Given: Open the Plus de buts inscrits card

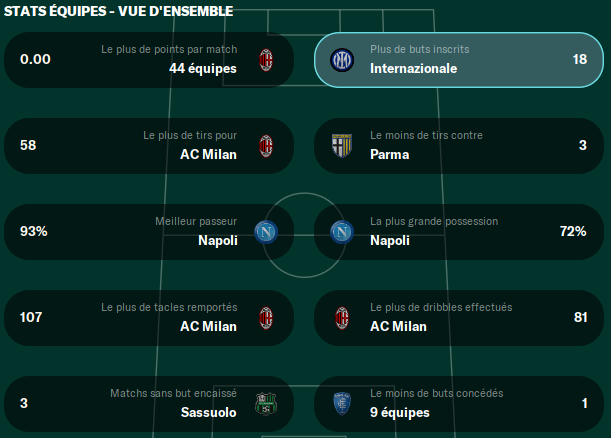Looking at the screenshot, I should pos(459,60).
